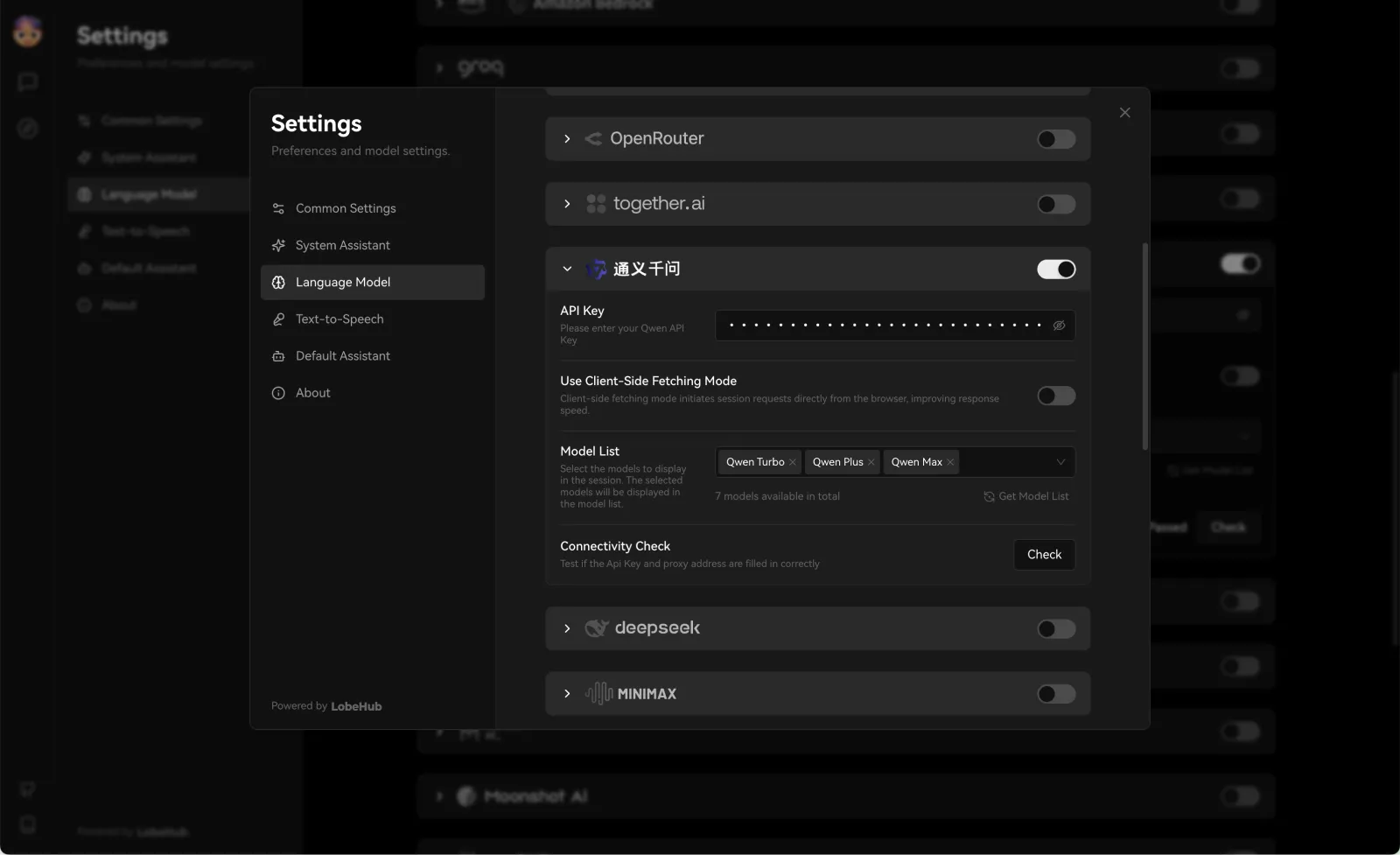Click the Default Assistant robot icon
The image size is (1400, 855).
tap(278, 356)
